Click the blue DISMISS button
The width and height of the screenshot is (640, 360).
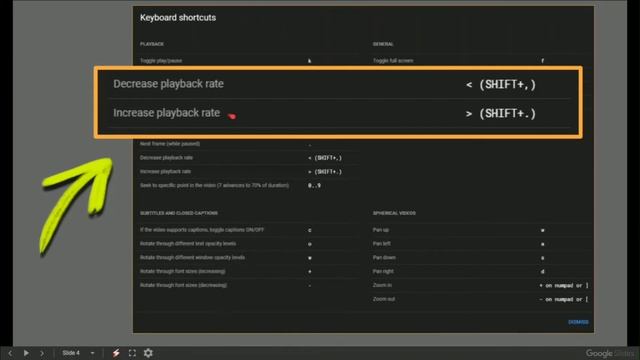[x=578, y=322]
